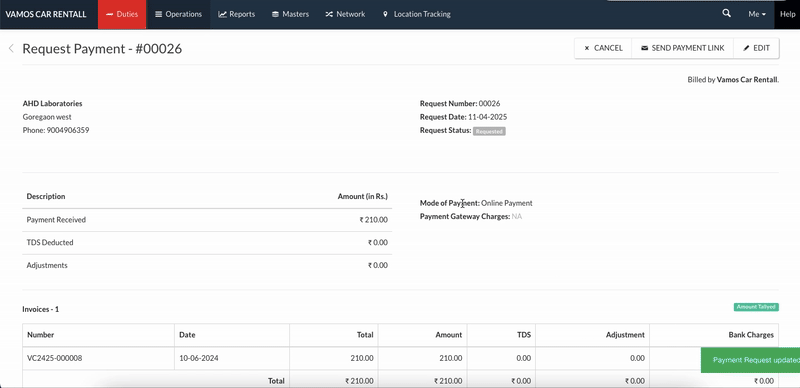The width and height of the screenshot is (800, 388).
Task: Click the Payment Received amount ₹ 210.00
Action: (373, 220)
